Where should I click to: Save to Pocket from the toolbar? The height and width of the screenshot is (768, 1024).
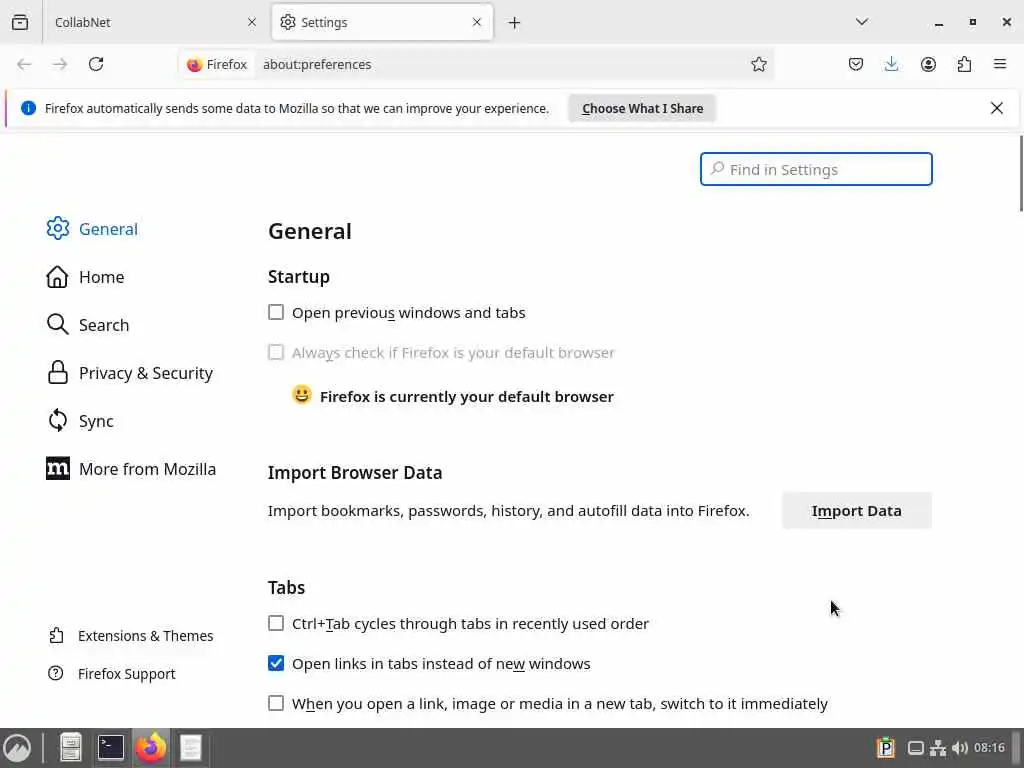(x=856, y=64)
